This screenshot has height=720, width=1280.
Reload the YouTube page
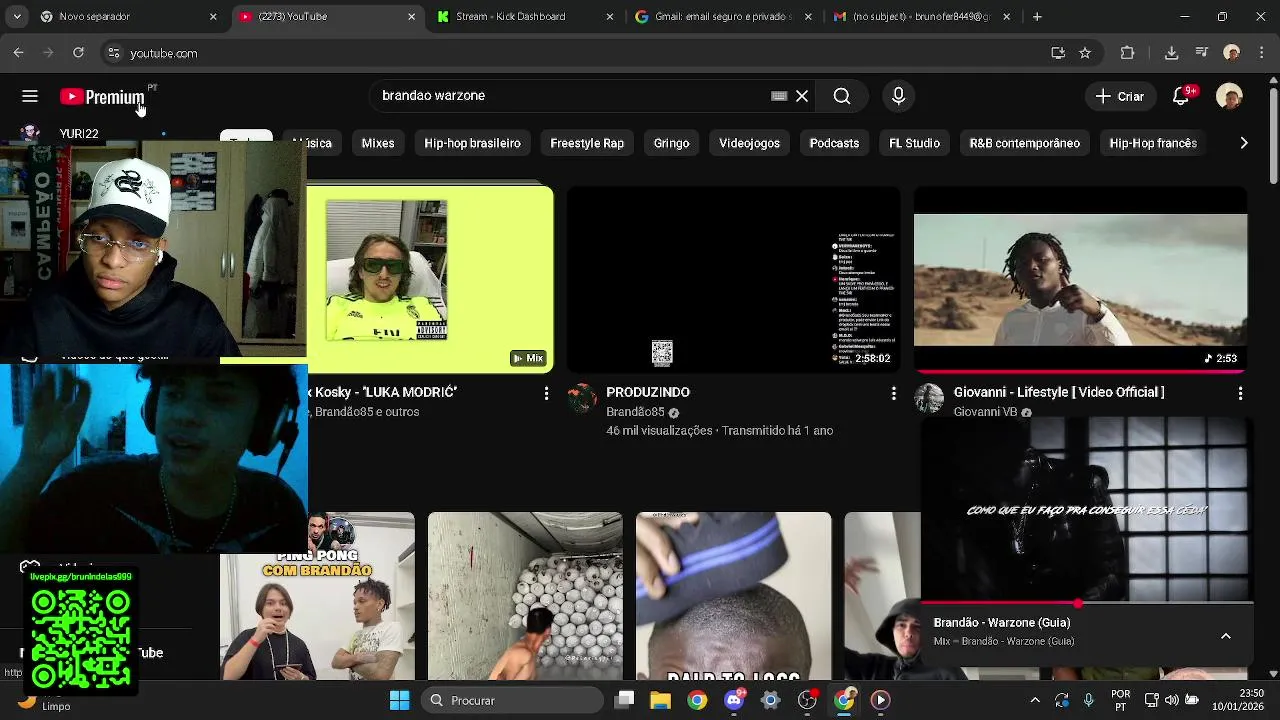pyautogui.click(x=78, y=53)
